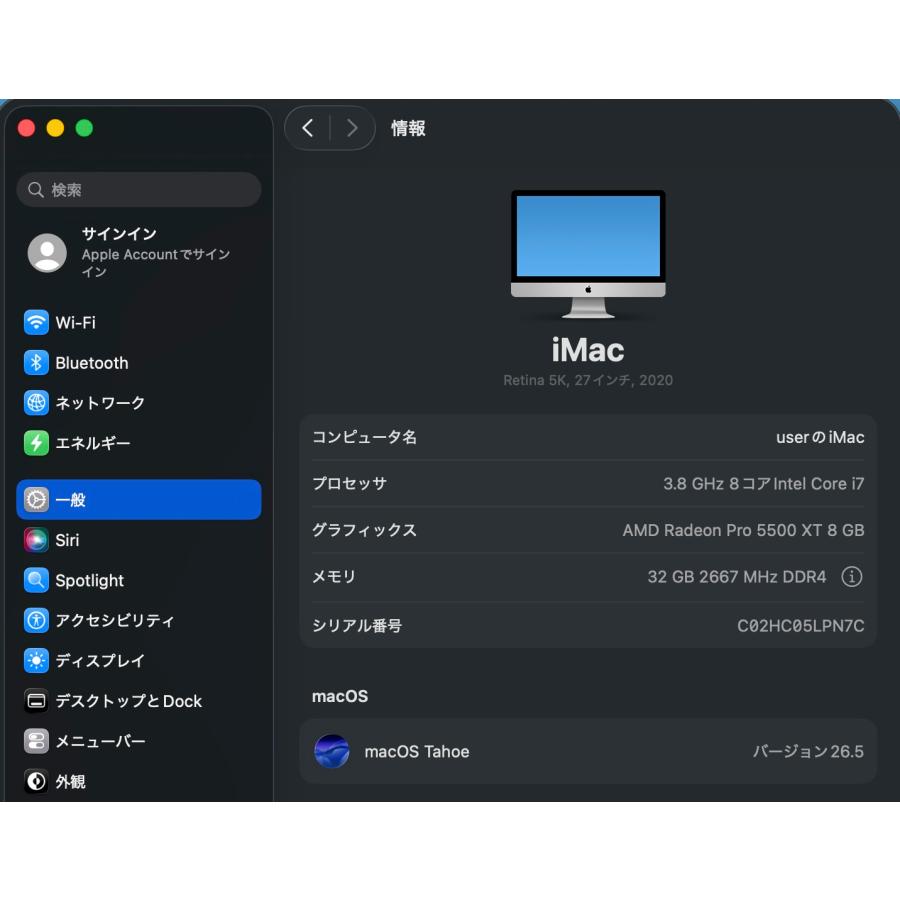Screen dimensions: 900x900
Task: Click the Retina 5K, 27インチ, 2020 subtitle
Action: click(588, 380)
